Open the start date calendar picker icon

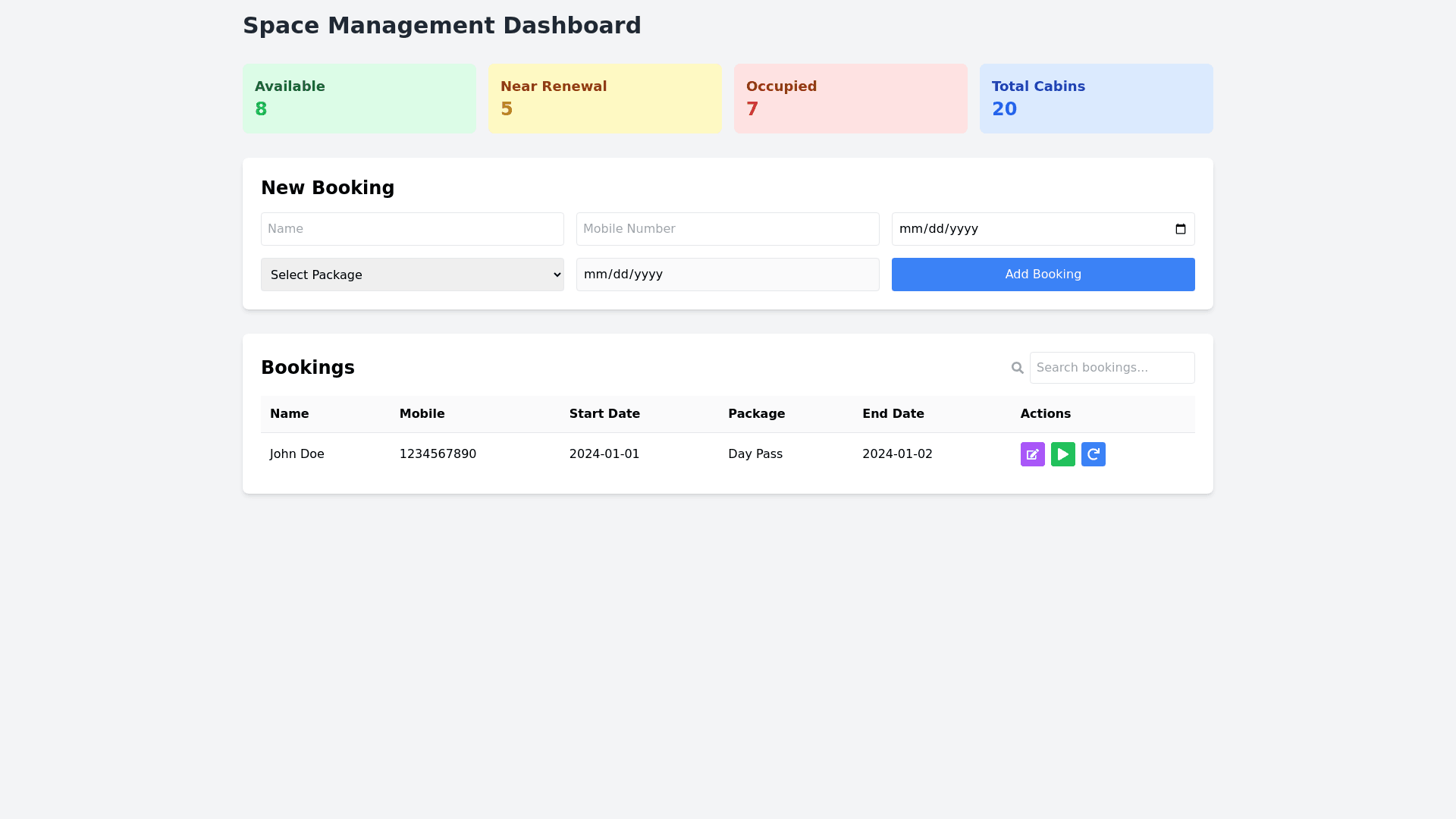[1180, 229]
